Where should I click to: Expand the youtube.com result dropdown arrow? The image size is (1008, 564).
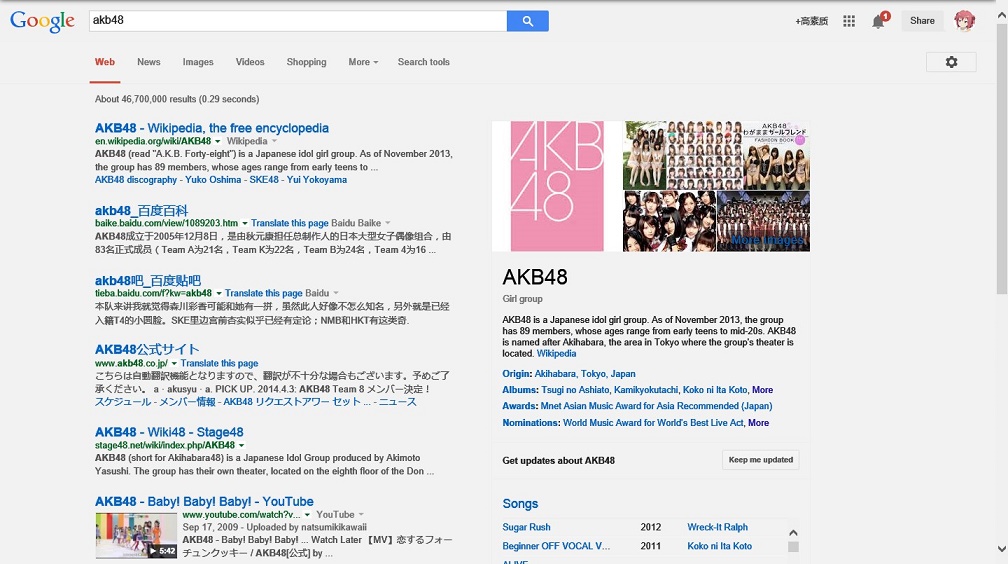[x=307, y=515]
